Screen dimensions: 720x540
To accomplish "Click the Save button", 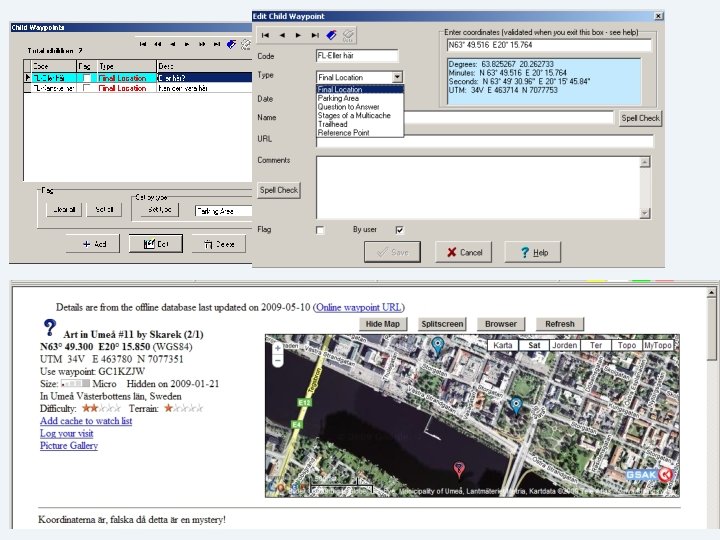I will click(392, 252).
